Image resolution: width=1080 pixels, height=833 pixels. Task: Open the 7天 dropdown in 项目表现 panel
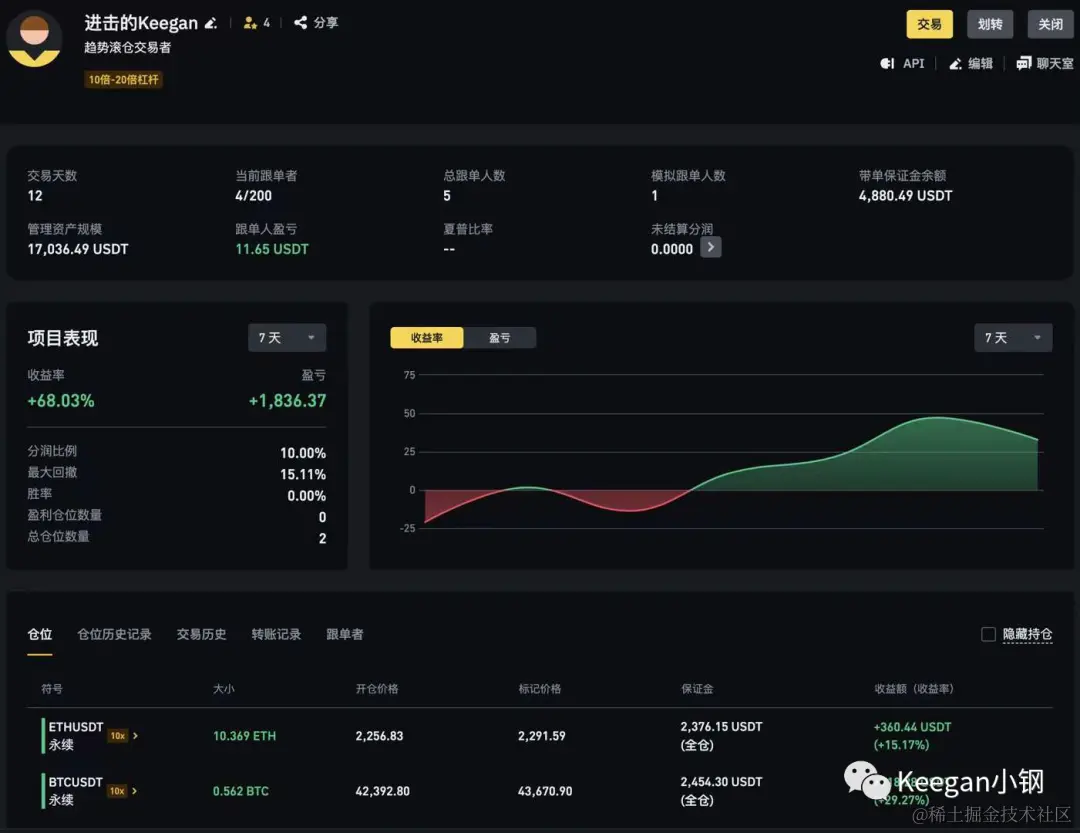pos(287,338)
